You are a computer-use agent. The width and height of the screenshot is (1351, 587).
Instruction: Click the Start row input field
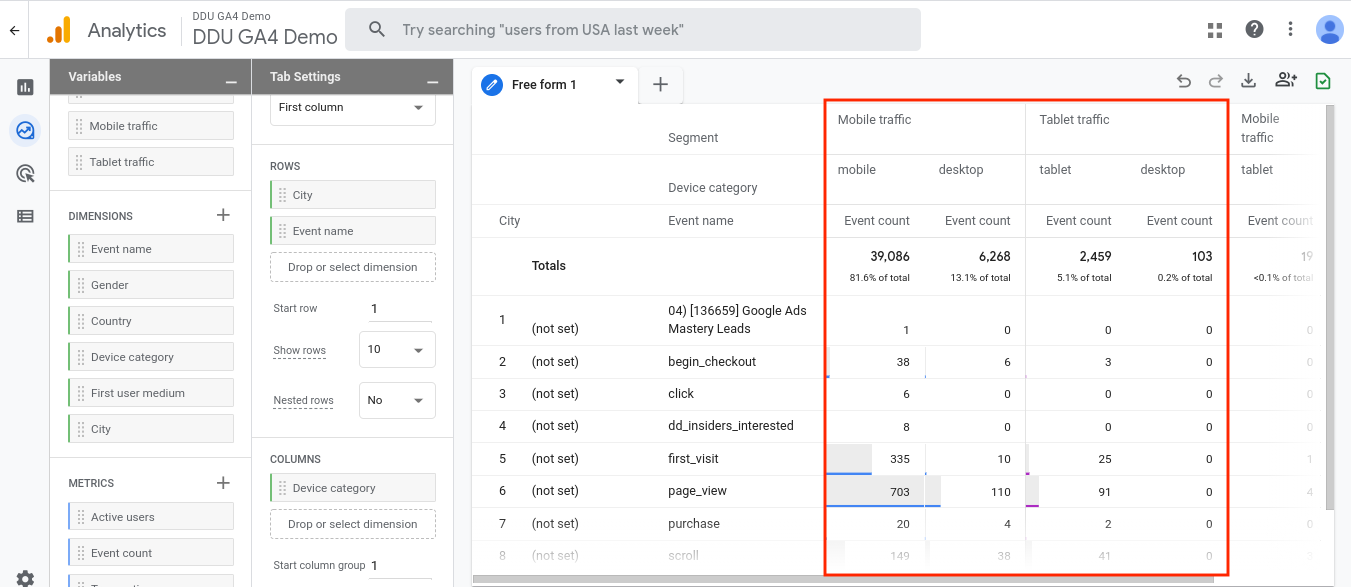coord(400,309)
